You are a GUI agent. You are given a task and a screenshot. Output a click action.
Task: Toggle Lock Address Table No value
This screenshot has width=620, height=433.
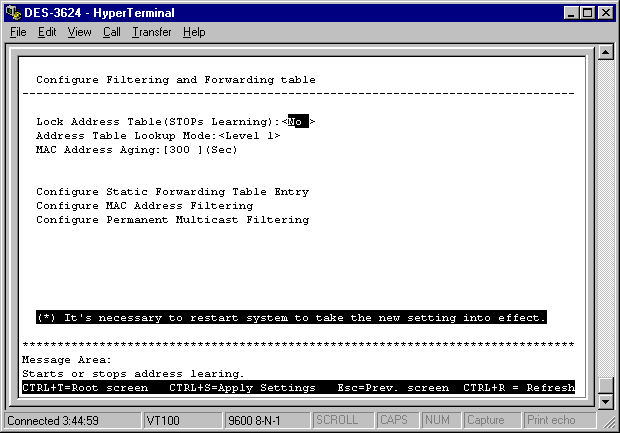[298, 121]
